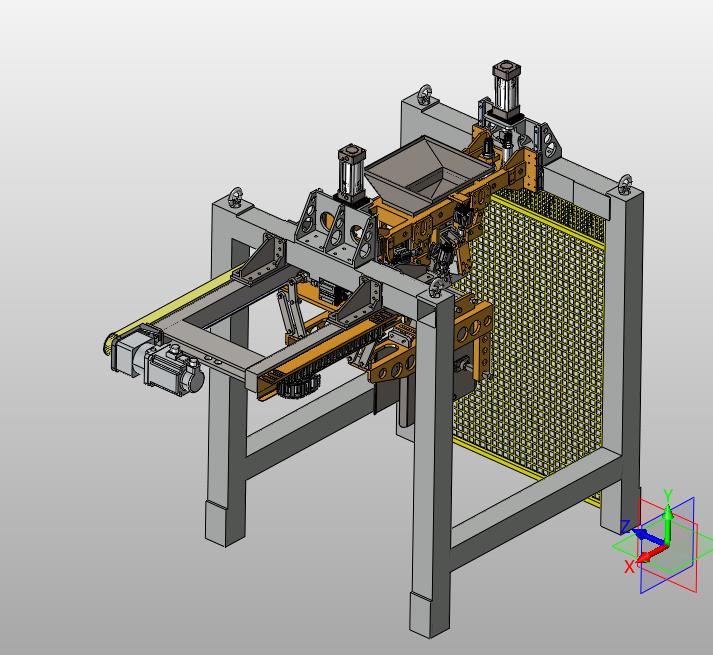Select the Y axis label on triad
713x655 pixels.
pyautogui.click(x=668, y=495)
